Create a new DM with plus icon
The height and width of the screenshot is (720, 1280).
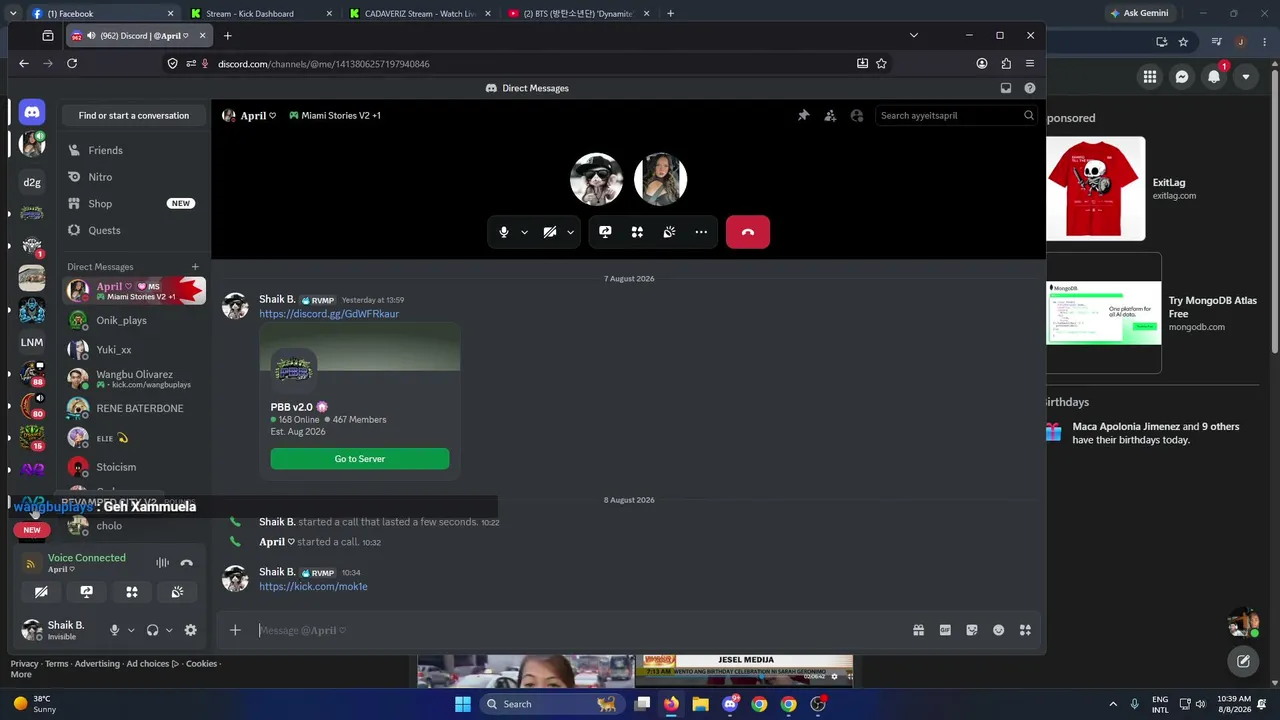click(x=195, y=267)
